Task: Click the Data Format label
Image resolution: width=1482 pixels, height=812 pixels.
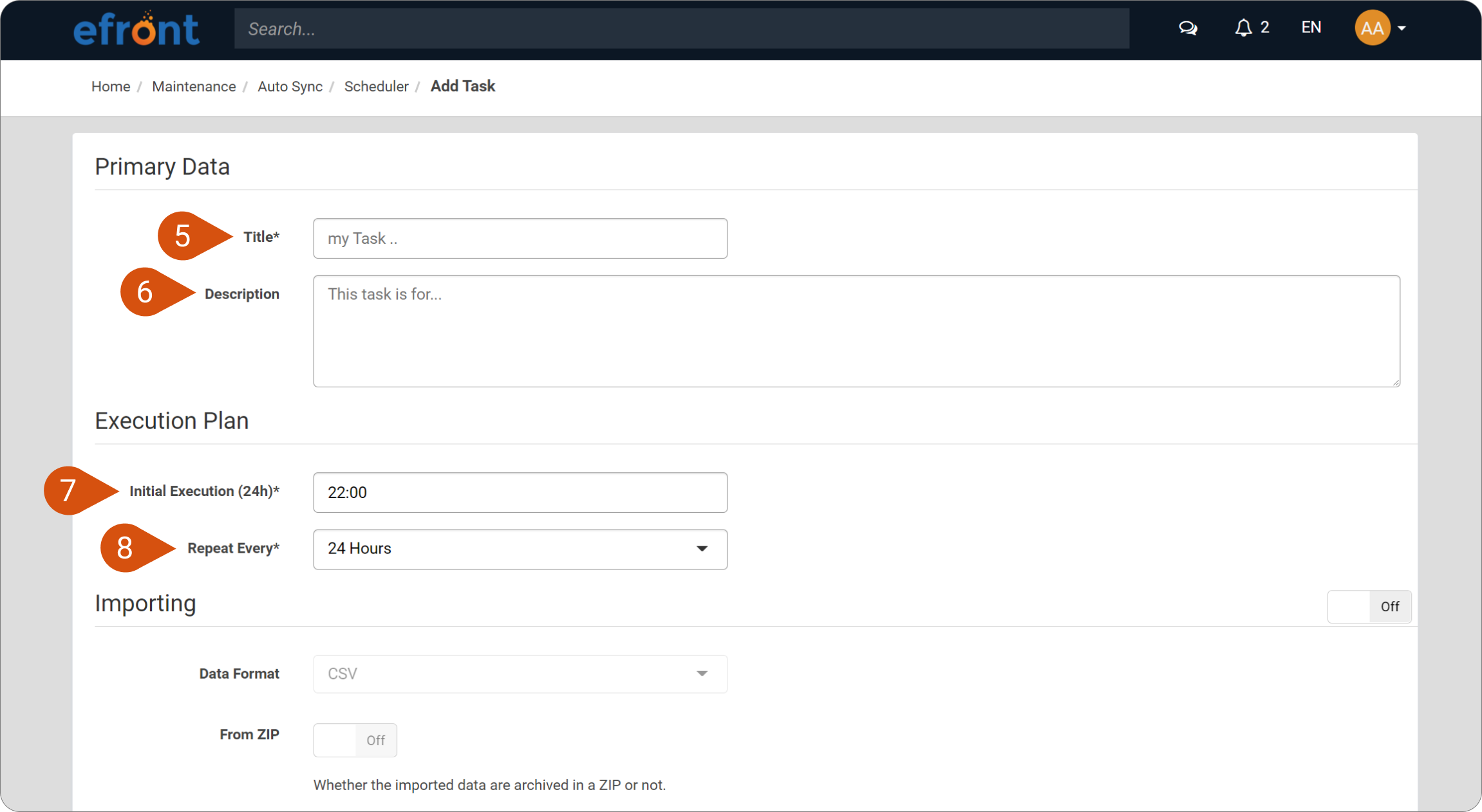Action: point(239,674)
